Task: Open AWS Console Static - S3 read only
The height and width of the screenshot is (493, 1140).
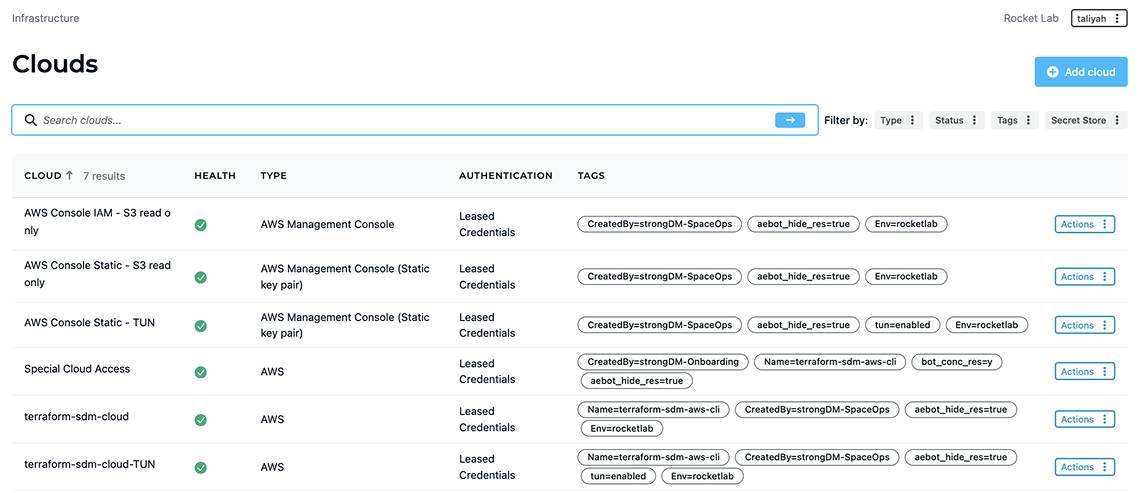Action: click(x=97, y=273)
